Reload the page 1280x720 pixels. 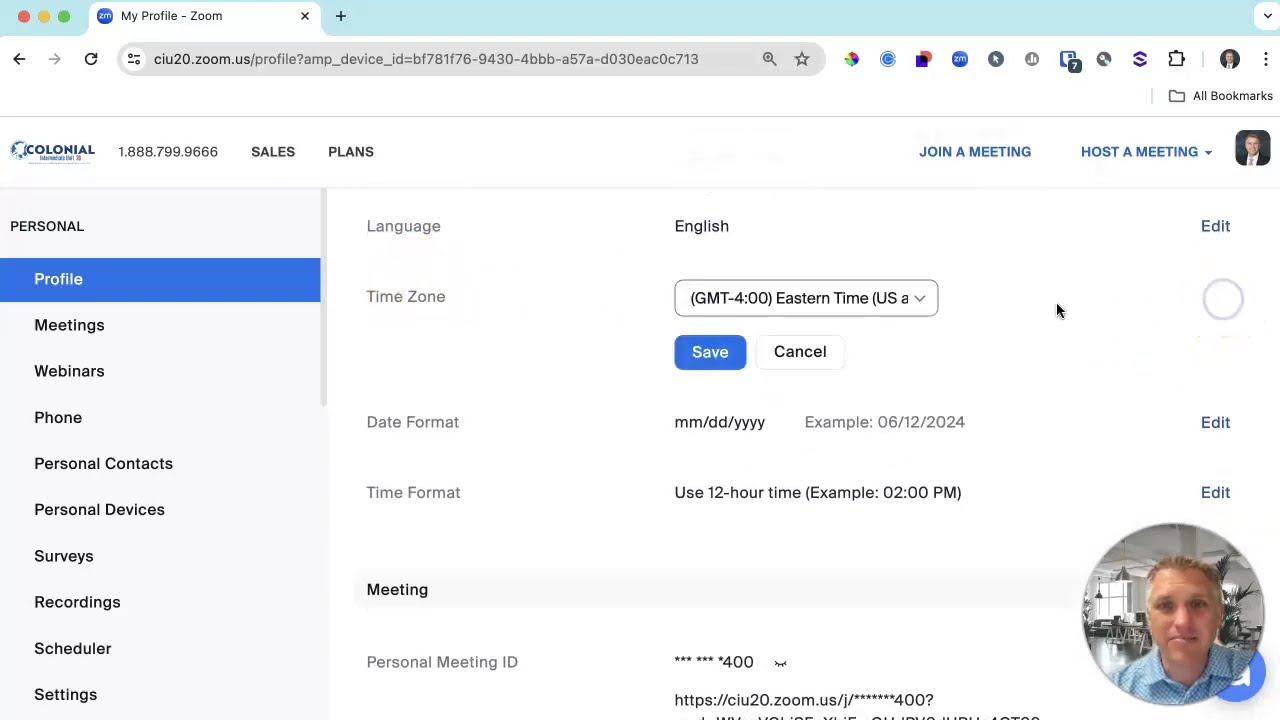click(91, 59)
